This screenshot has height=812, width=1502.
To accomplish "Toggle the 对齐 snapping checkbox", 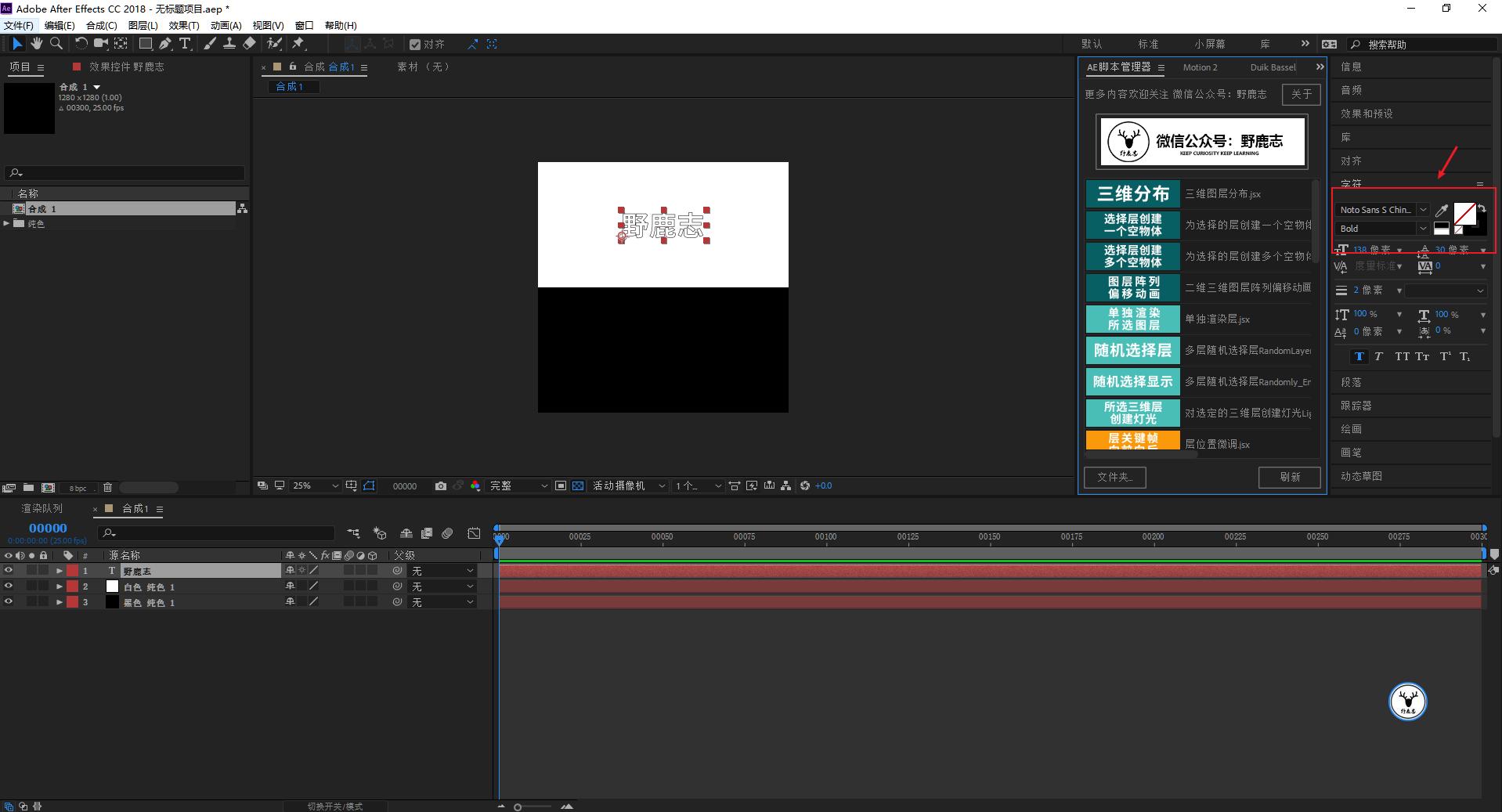I will coord(415,45).
